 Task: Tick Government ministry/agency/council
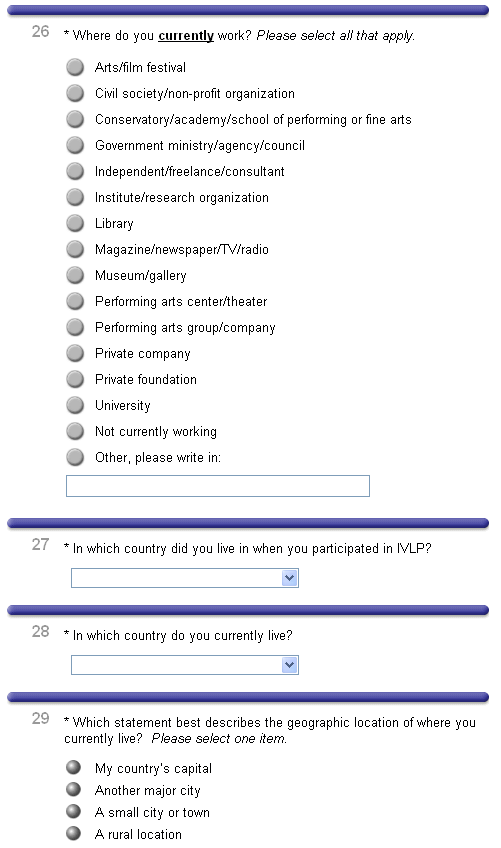pyautogui.click(x=75, y=145)
